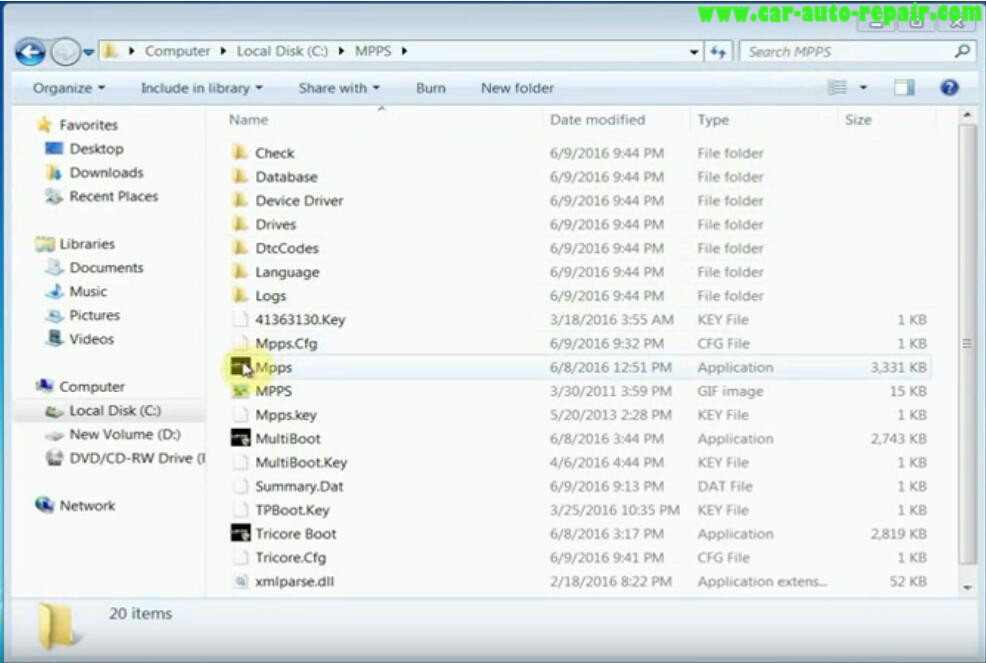This screenshot has height=663, width=986.
Task: Open the address bar history dropdown
Action: (x=694, y=52)
